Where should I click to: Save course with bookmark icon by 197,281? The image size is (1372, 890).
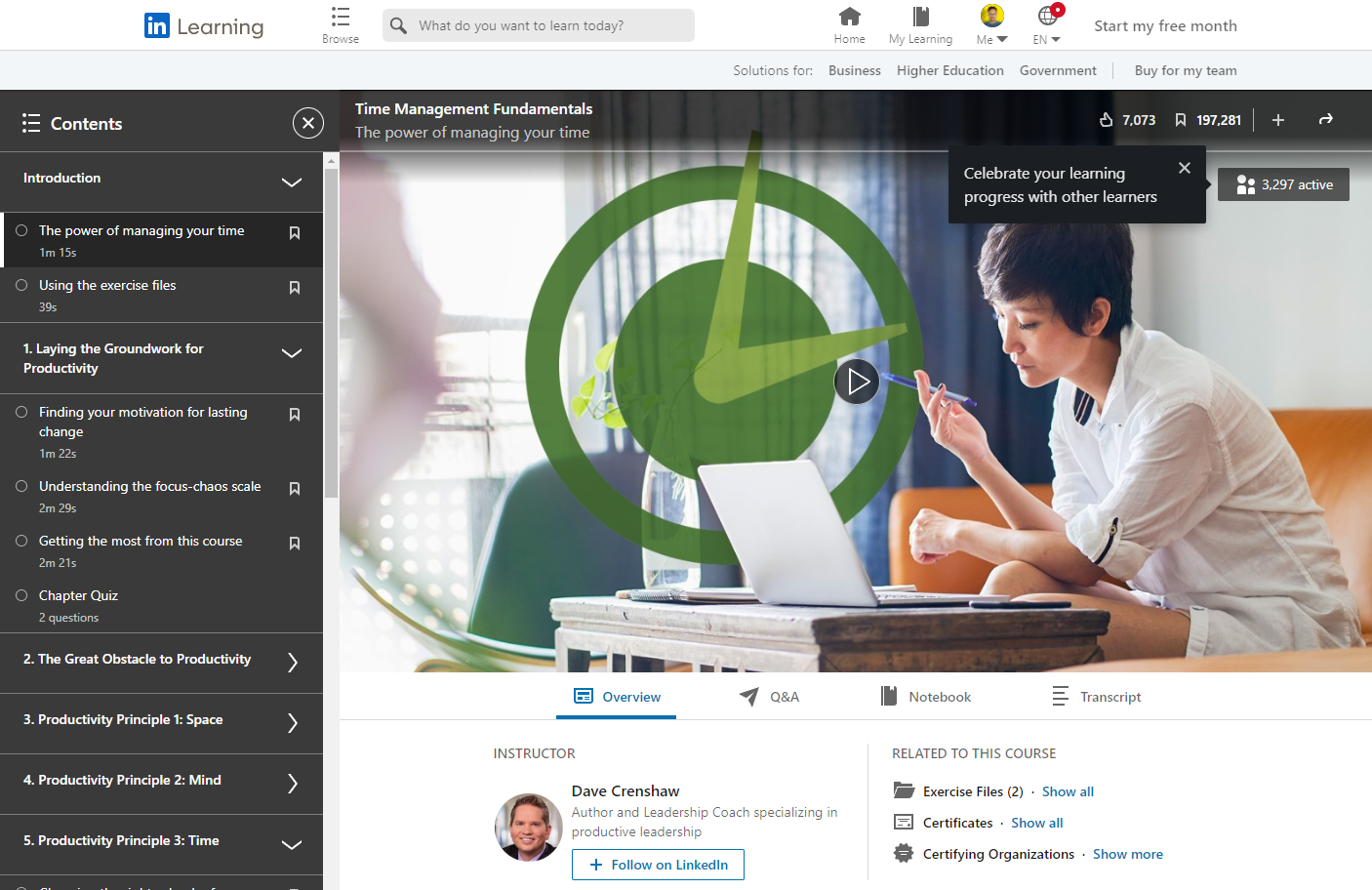coord(1180,120)
